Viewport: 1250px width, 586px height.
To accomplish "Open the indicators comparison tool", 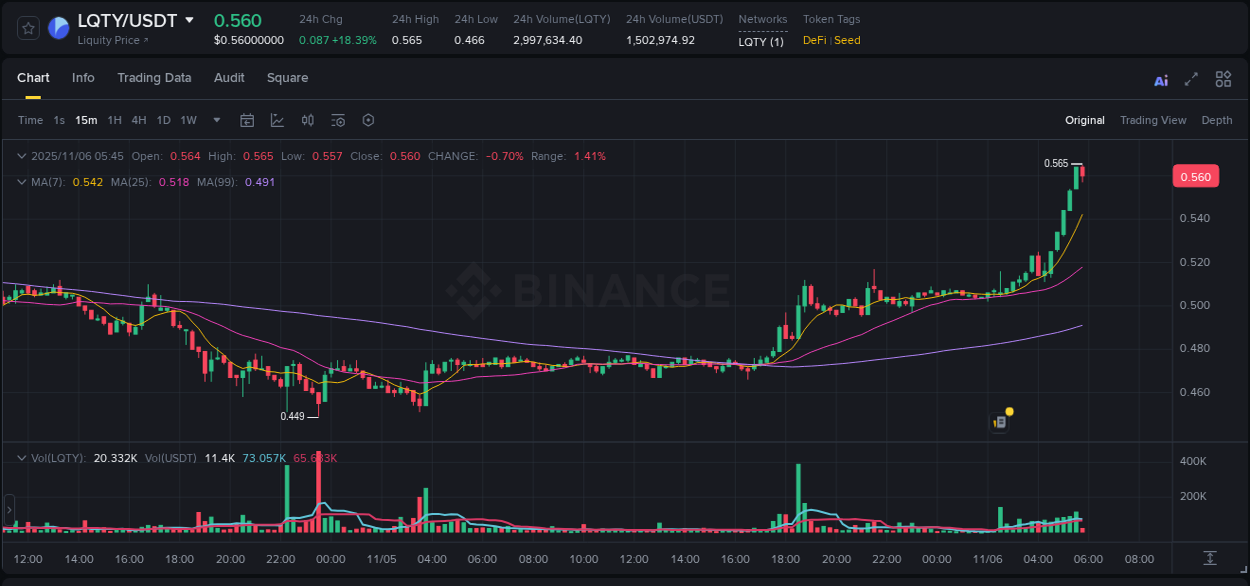I will tap(307, 119).
